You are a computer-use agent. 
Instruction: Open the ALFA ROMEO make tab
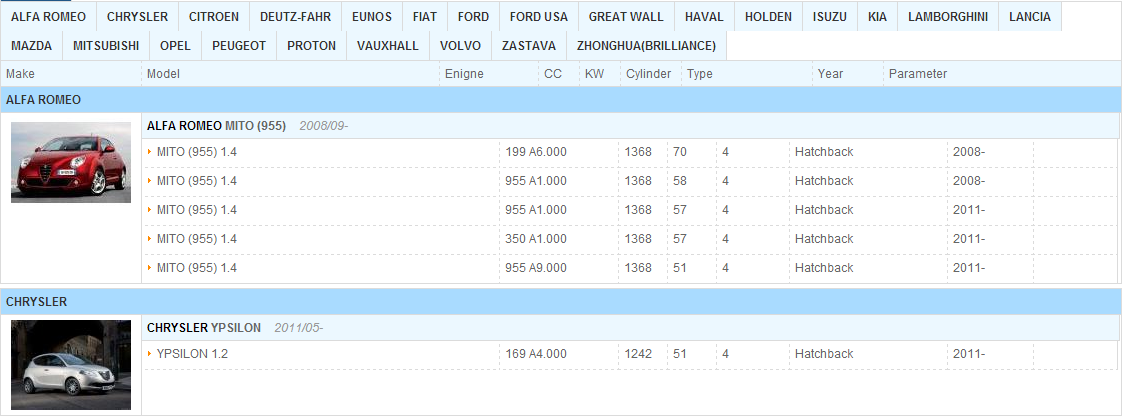click(x=48, y=16)
